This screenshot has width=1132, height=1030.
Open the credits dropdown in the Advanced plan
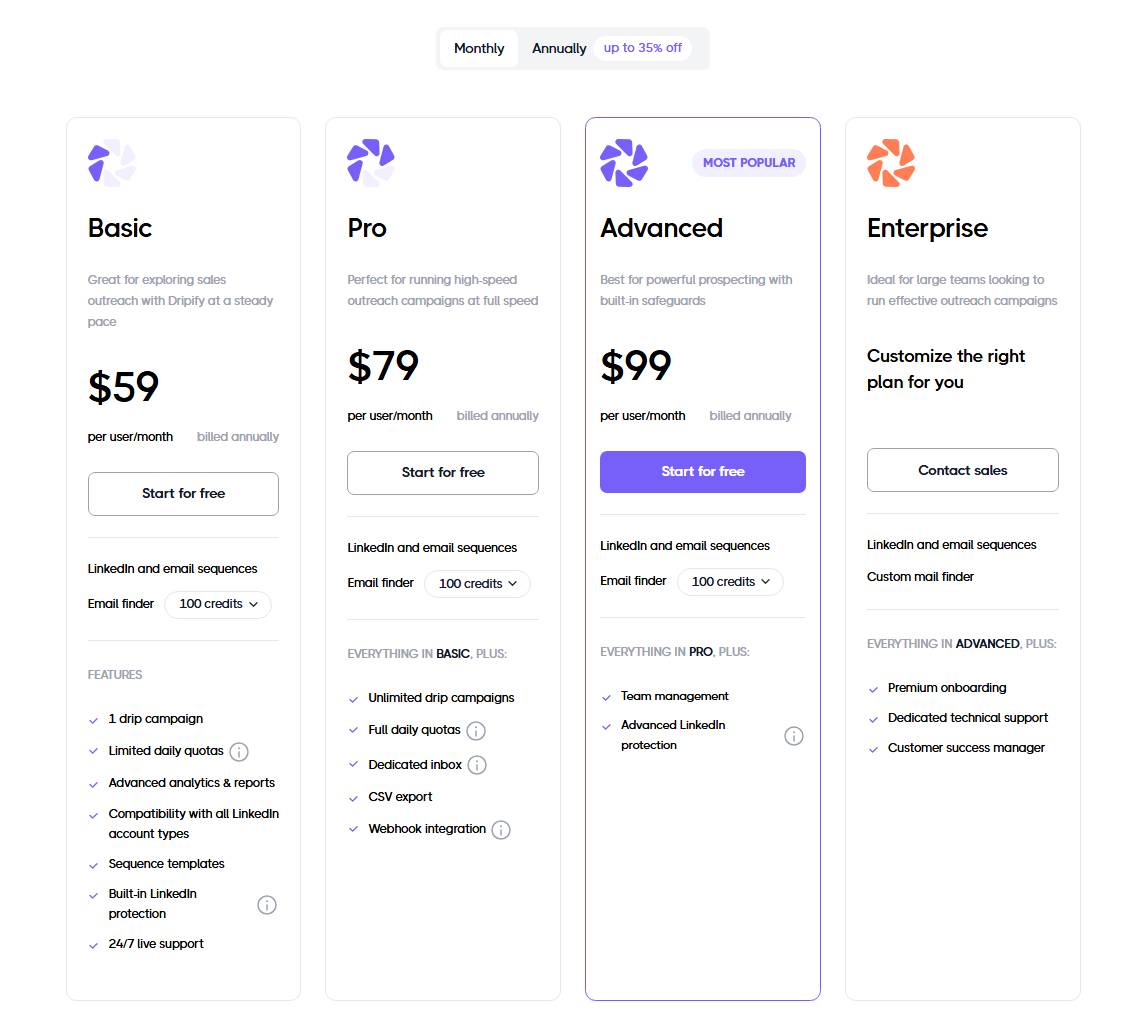click(730, 581)
